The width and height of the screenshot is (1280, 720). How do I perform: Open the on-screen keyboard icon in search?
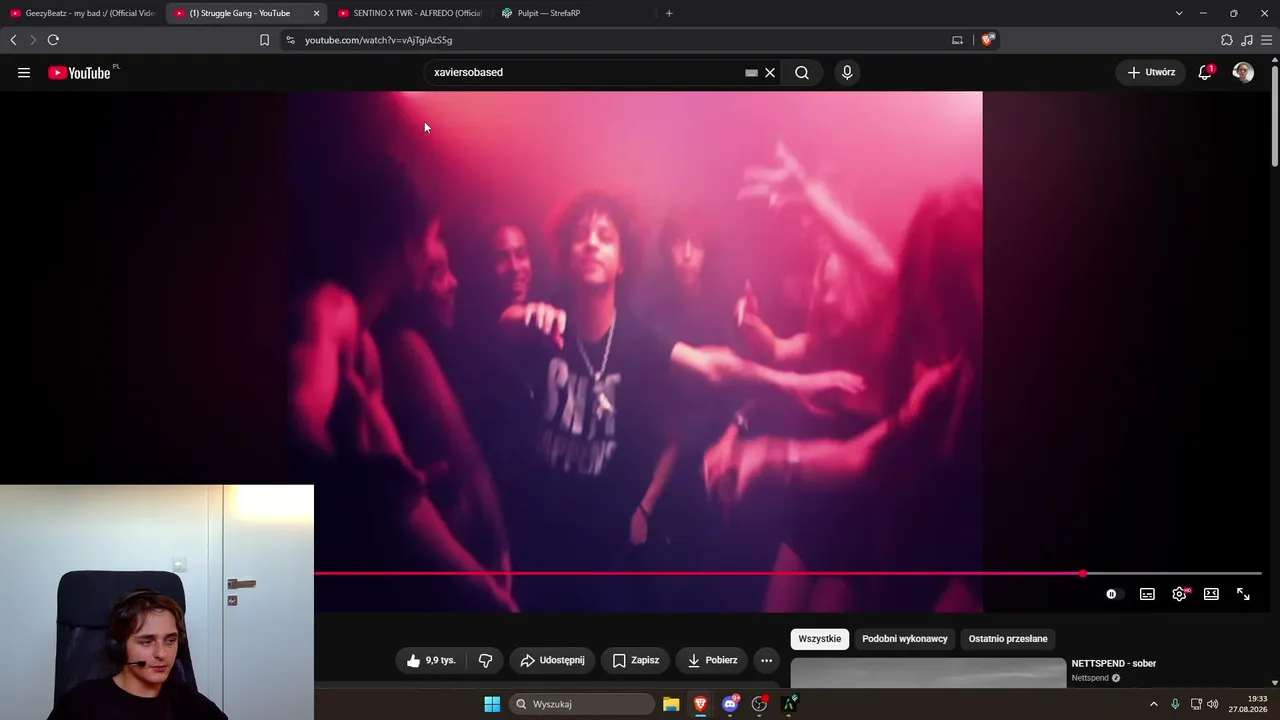point(751,73)
